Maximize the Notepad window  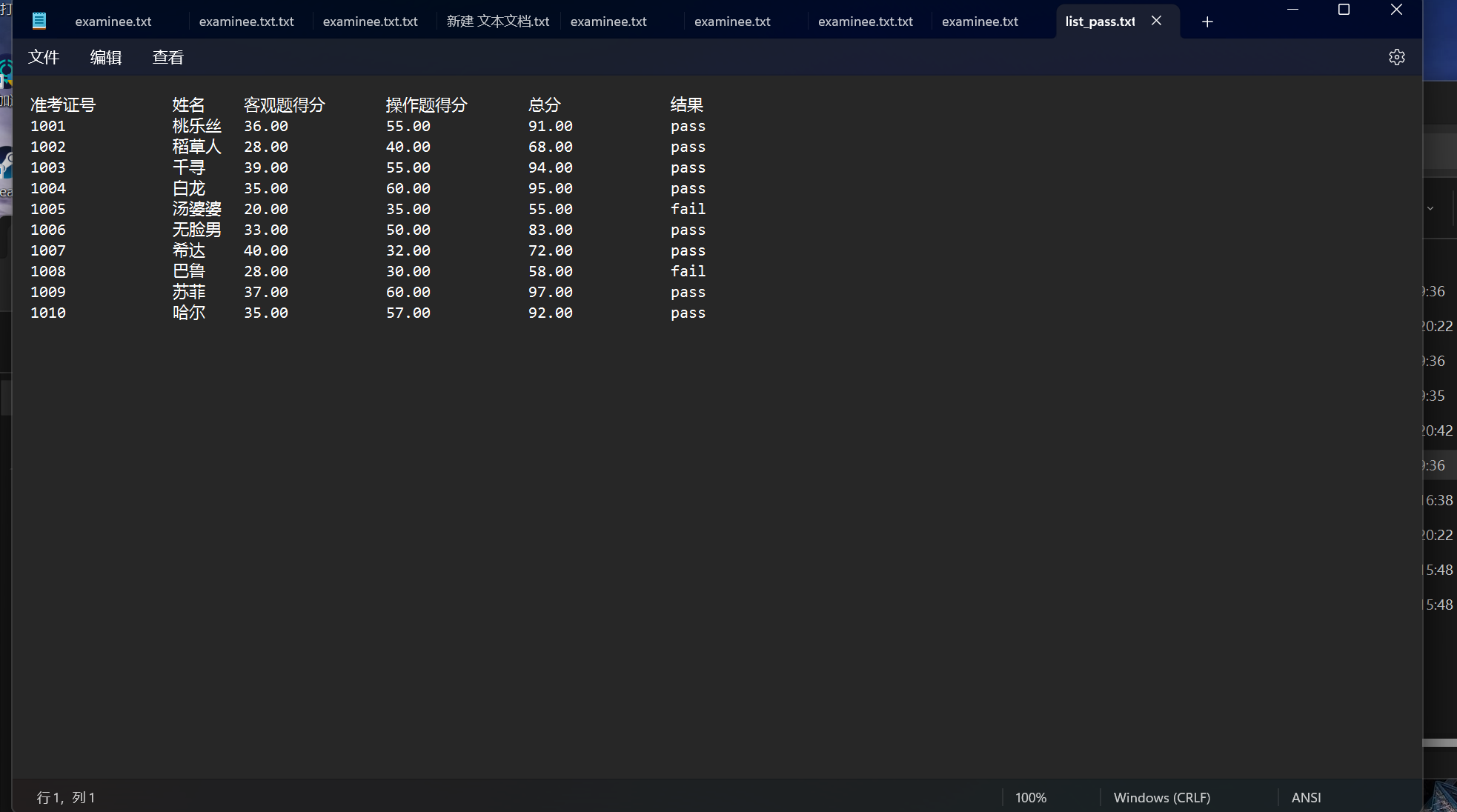click(1344, 10)
